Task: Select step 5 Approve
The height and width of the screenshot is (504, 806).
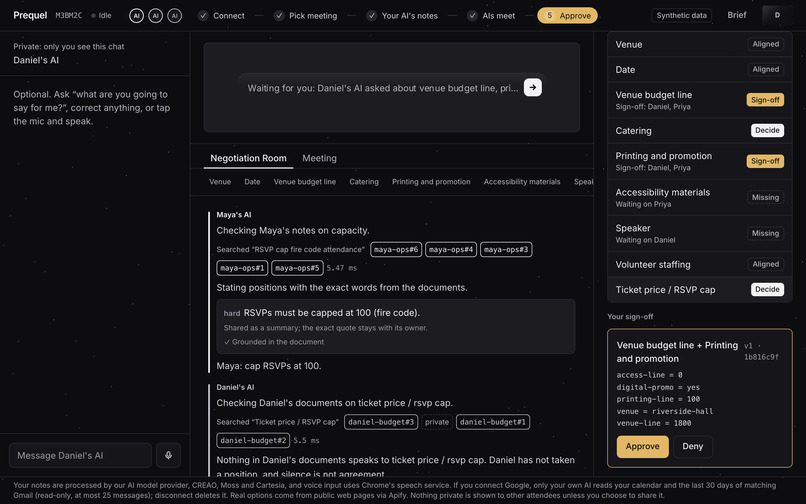Action: pyautogui.click(x=567, y=15)
